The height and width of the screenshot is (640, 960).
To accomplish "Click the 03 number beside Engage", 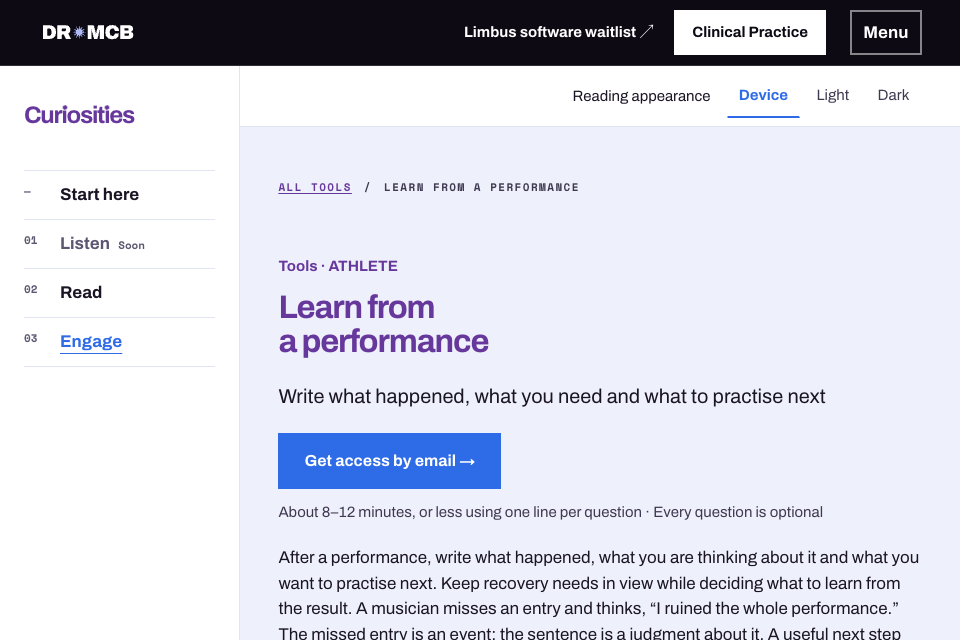I will click(31, 339).
